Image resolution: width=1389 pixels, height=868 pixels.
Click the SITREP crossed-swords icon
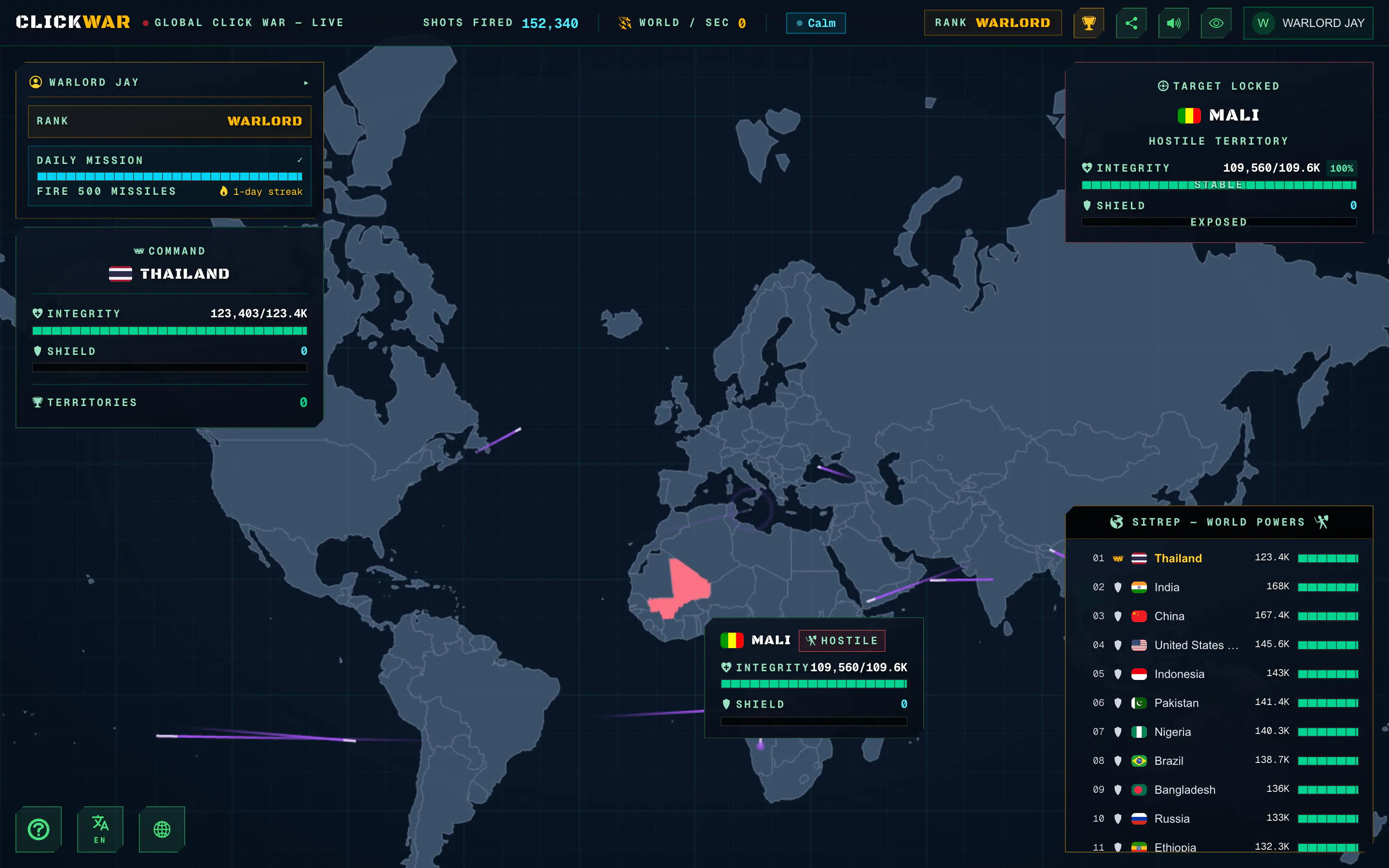click(1322, 522)
